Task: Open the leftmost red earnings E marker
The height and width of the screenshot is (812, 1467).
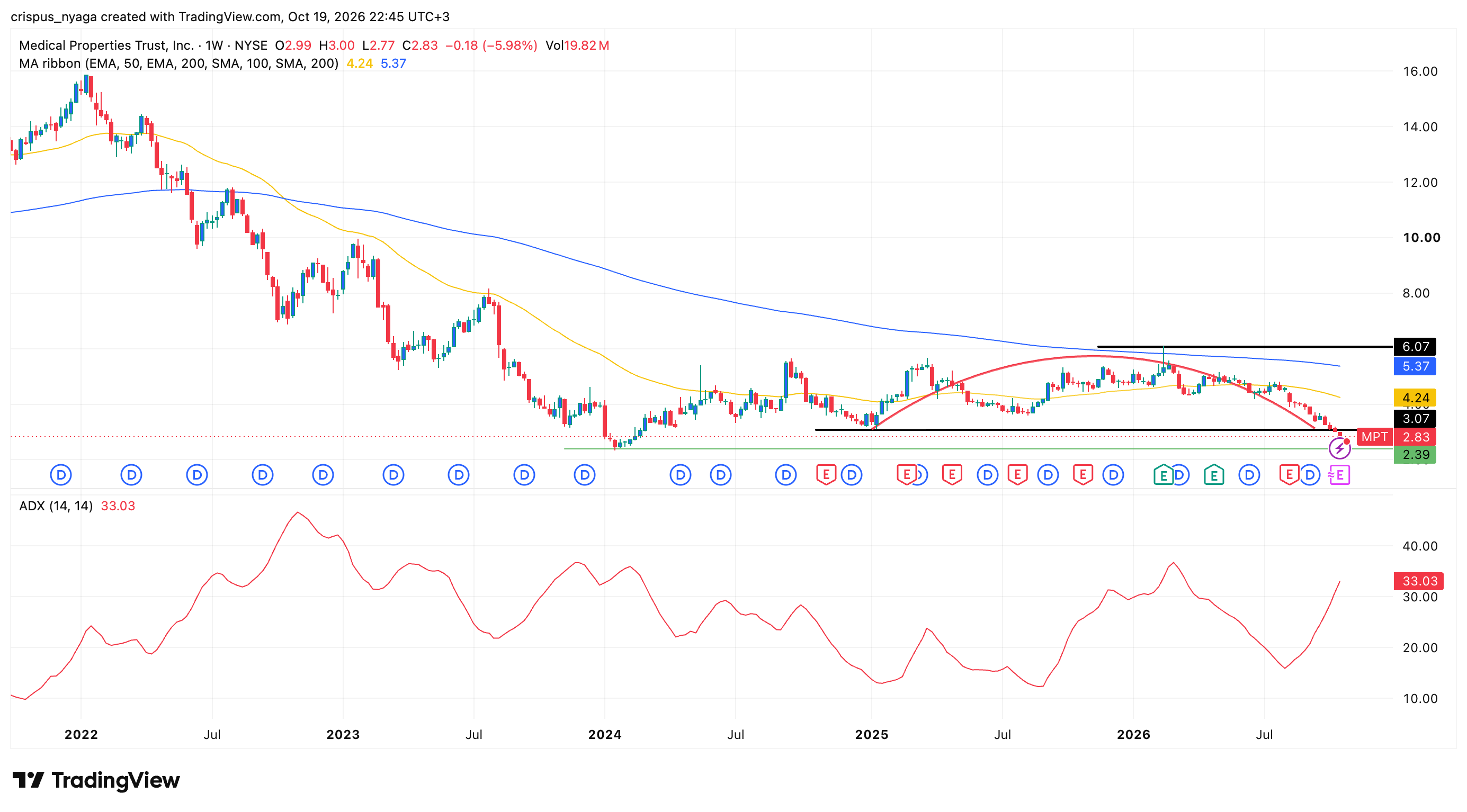Action: point(826,475)
